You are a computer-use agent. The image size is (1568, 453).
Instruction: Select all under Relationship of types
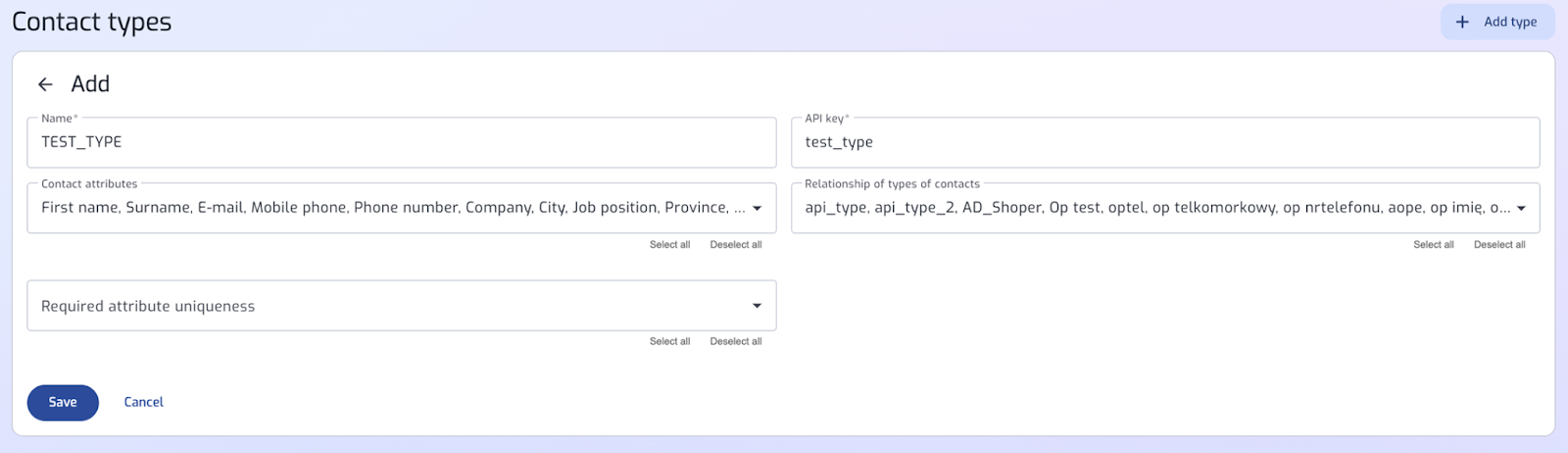click(1434, 245)
